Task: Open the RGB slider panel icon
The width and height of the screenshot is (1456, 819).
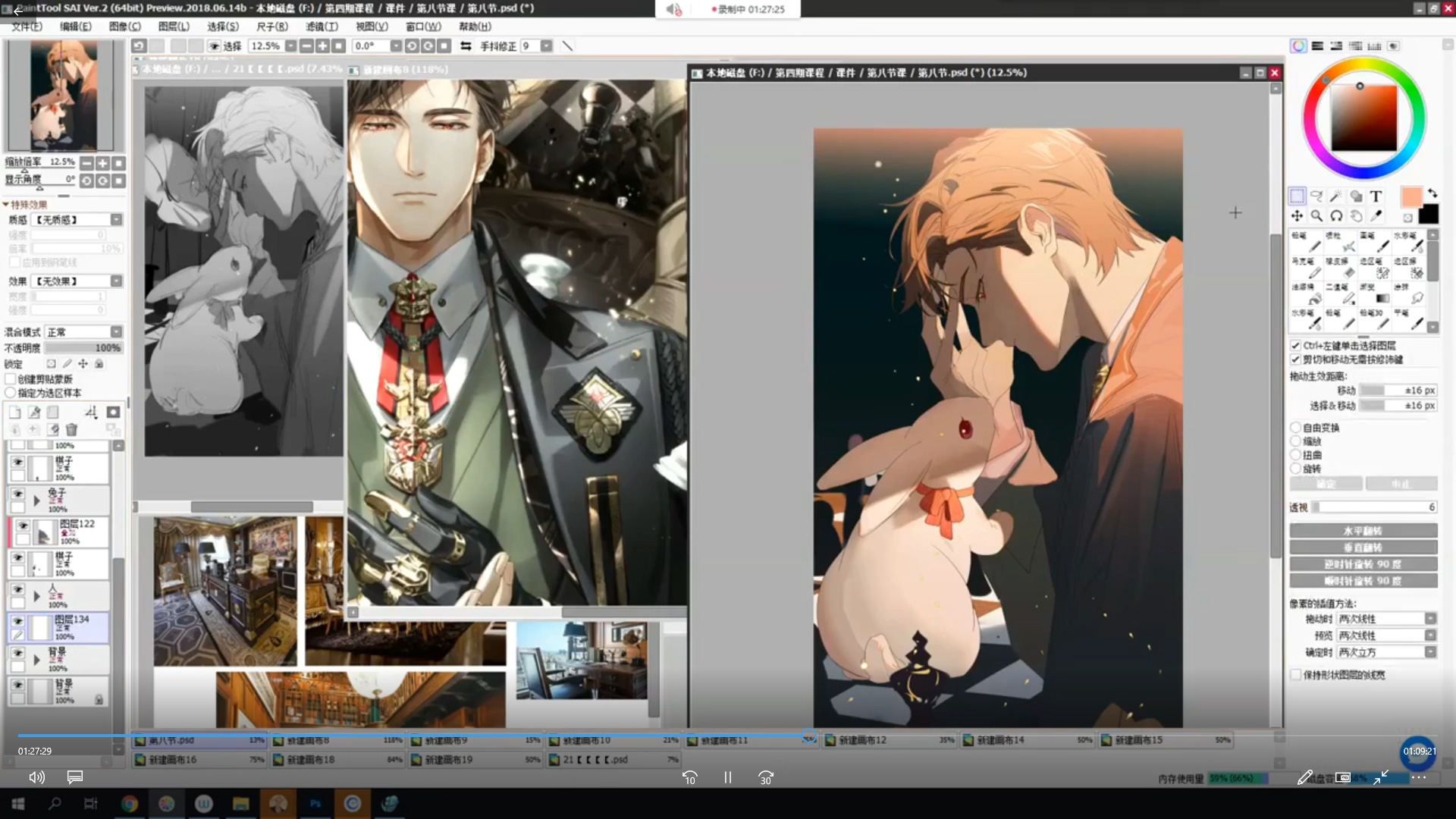Action: click(1317, 46)
